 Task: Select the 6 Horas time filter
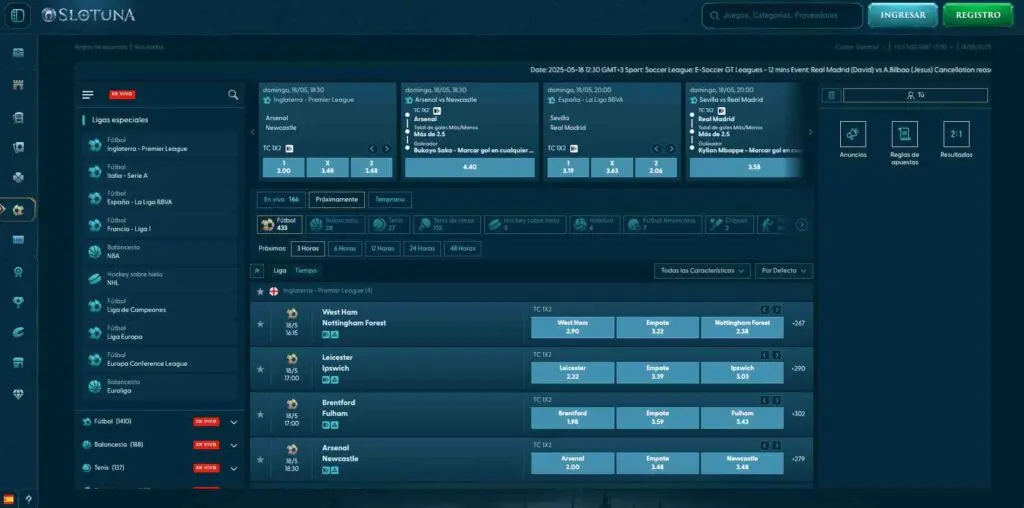click(345, 249)
